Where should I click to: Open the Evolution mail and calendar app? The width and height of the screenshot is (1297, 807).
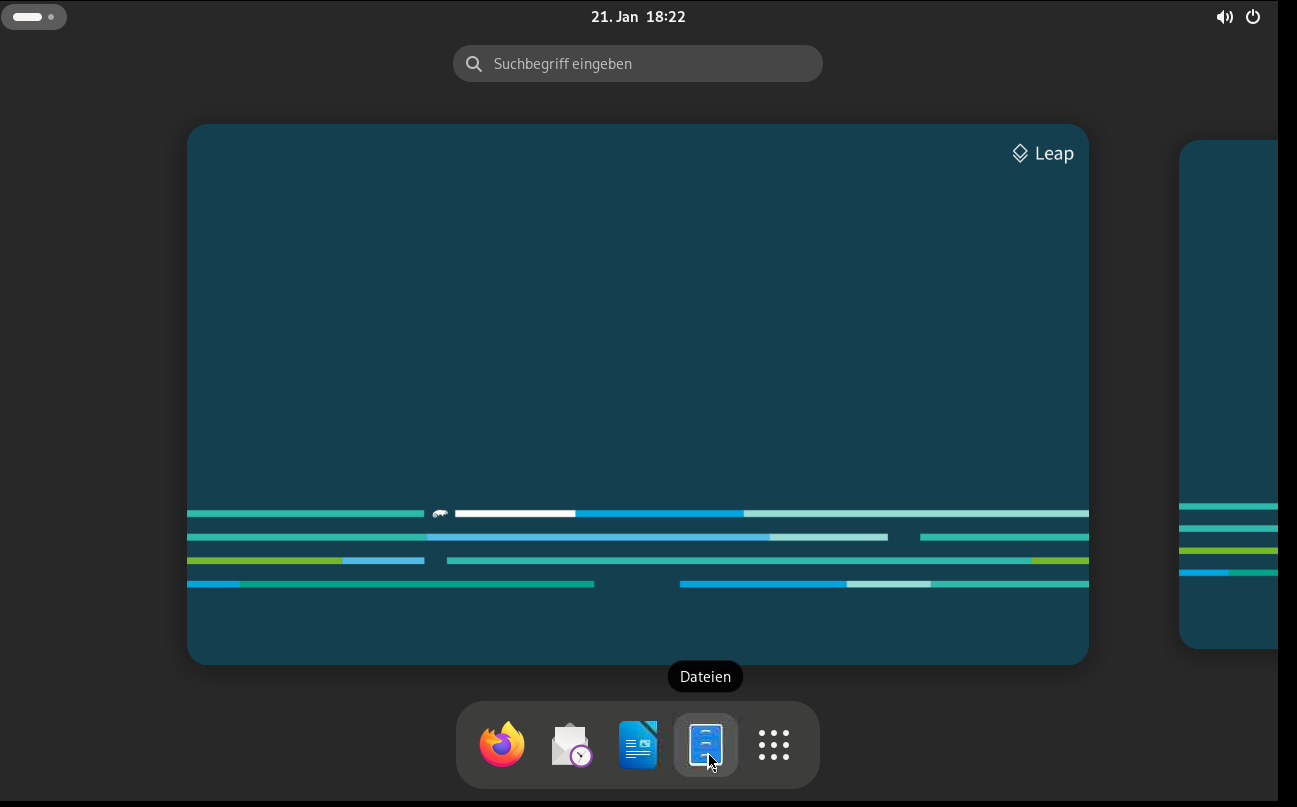[571, 745]
